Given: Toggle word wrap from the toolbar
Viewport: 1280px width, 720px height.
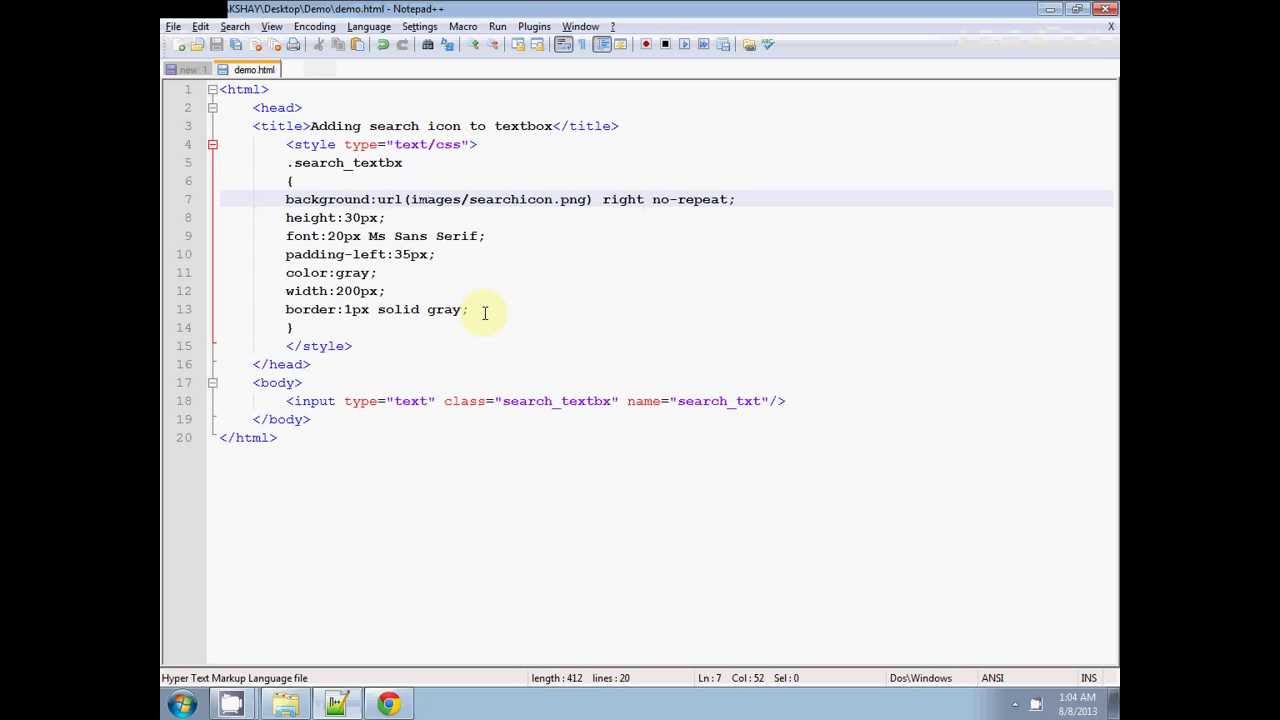Looking at the screenshot, I should pyautogui.click(x=566, y=44).
